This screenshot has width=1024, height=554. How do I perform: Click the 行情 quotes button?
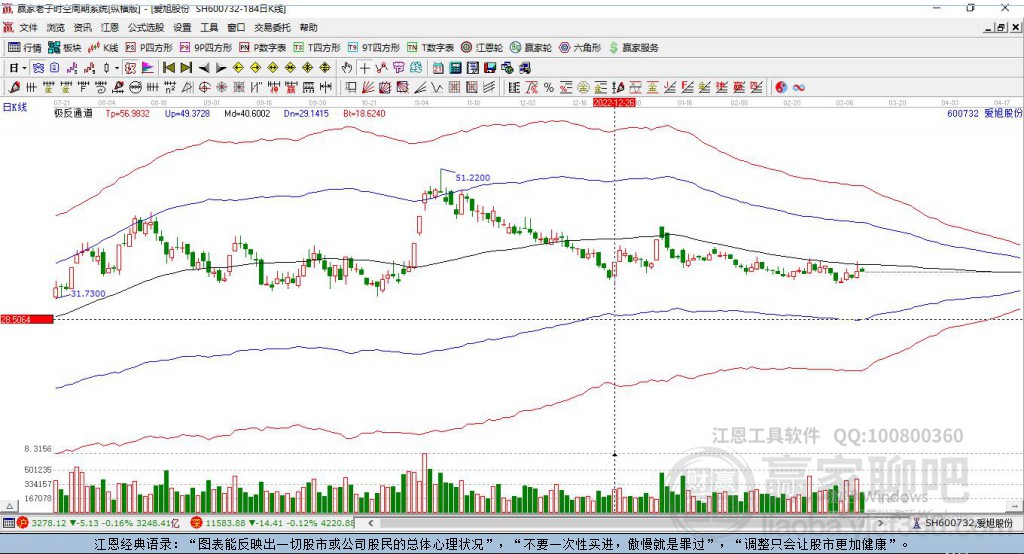point(25,48)
